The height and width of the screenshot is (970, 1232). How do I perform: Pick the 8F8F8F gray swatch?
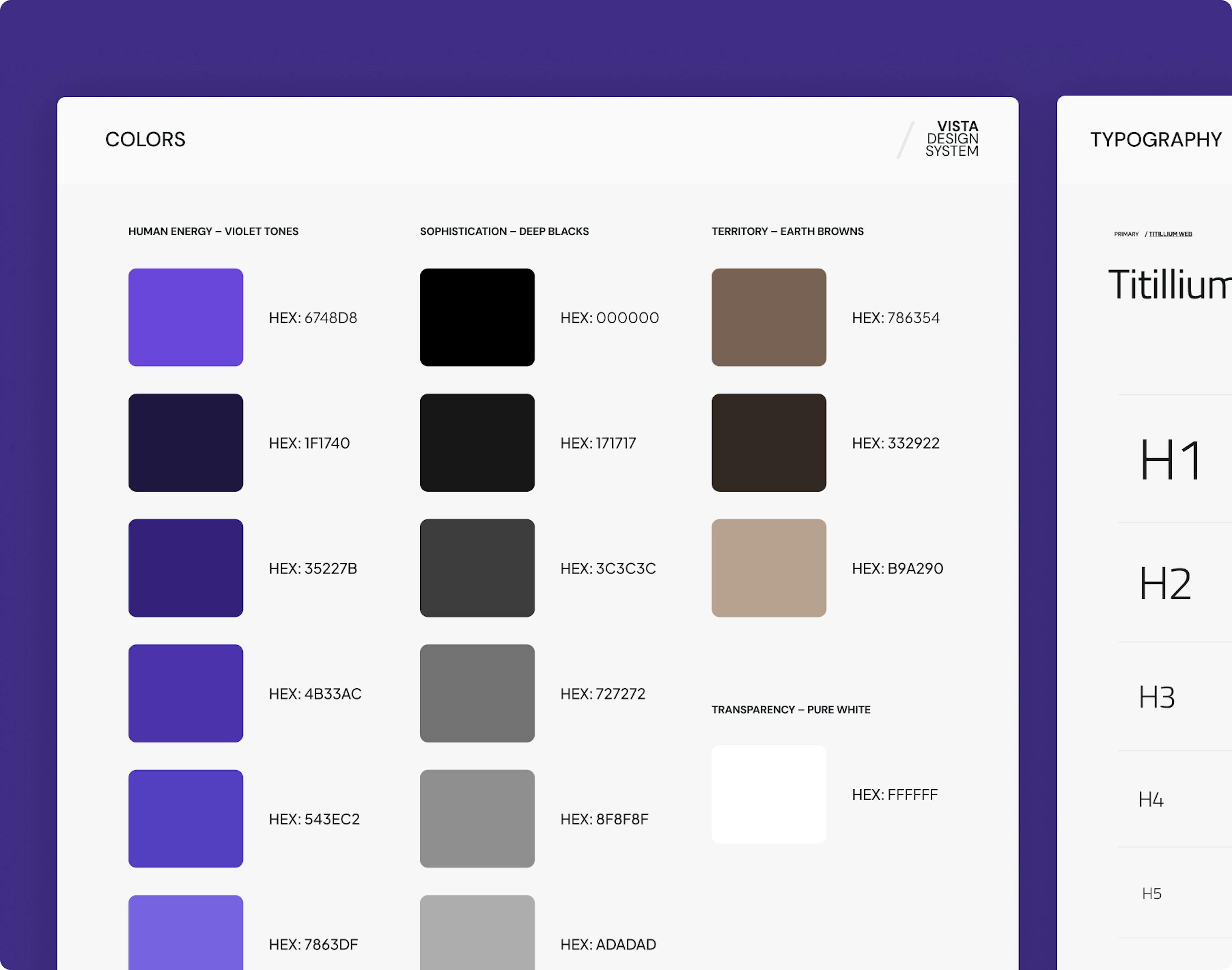click(x=477, y=818)
